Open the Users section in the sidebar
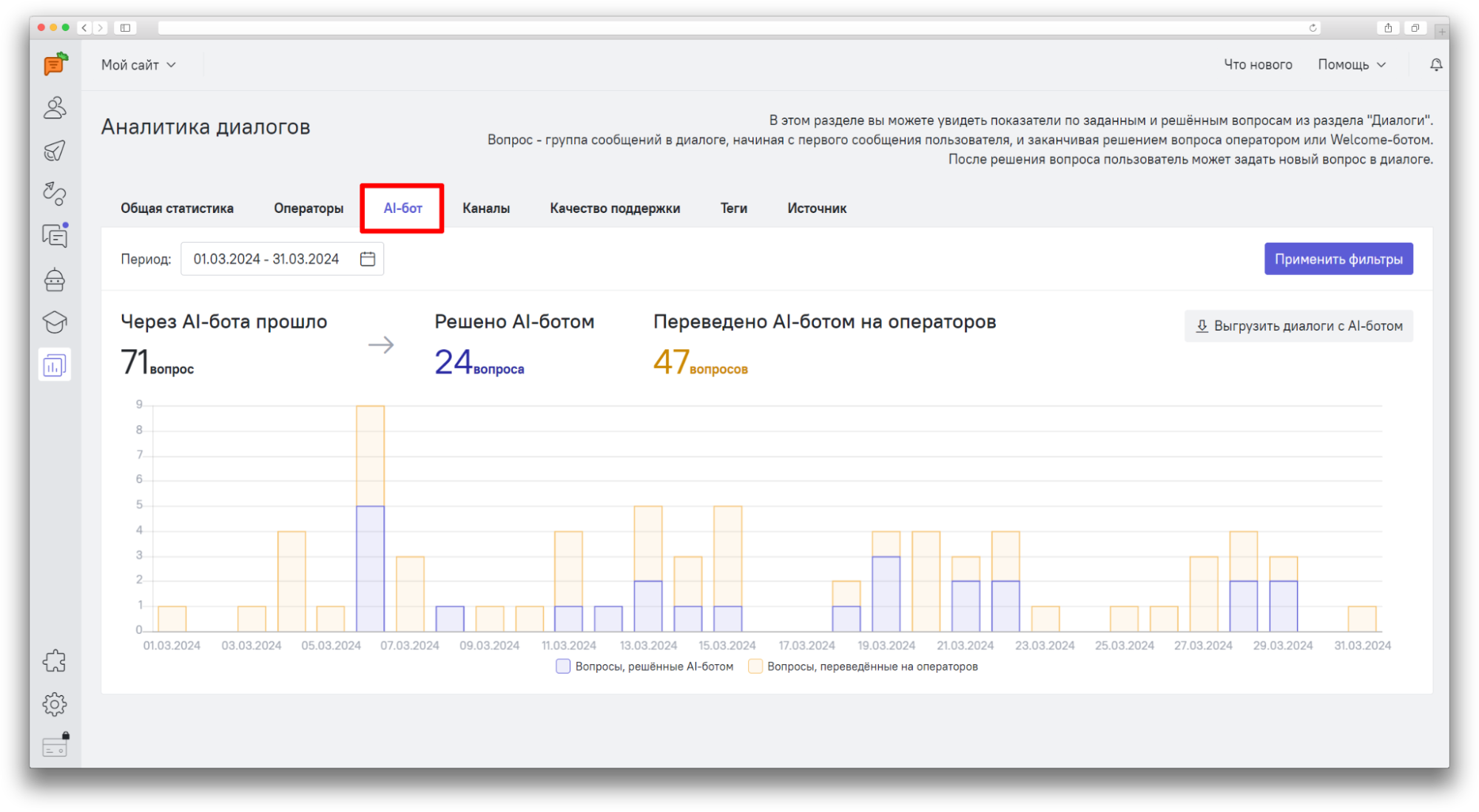Viewport: 1479px width, 812px height. (55, 108)
